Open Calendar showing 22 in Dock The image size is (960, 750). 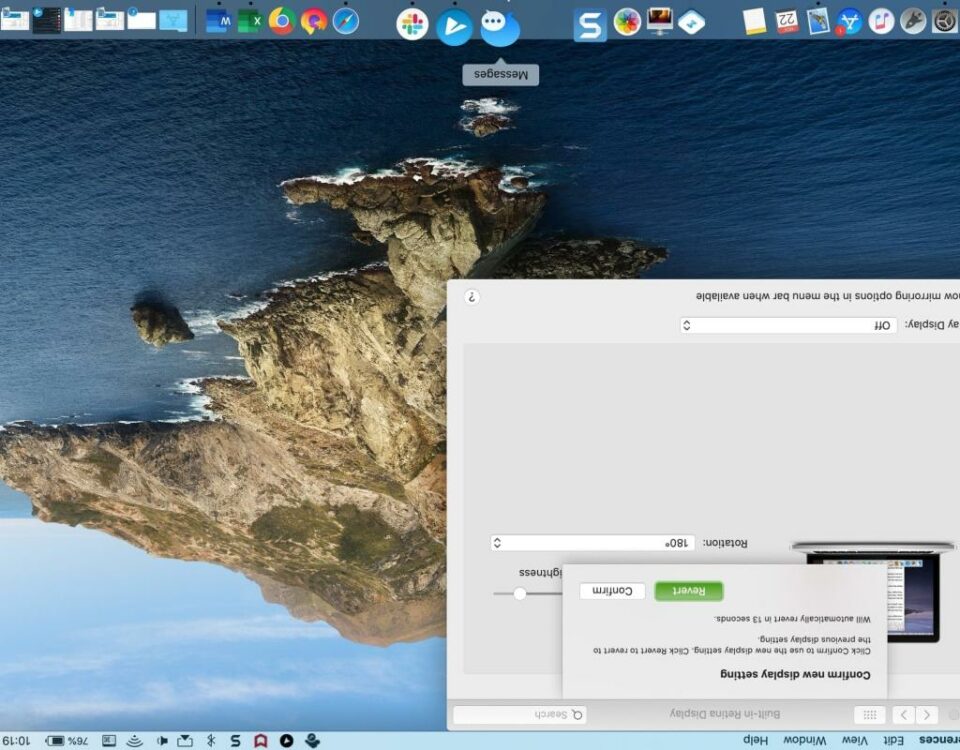coord(786,21)
